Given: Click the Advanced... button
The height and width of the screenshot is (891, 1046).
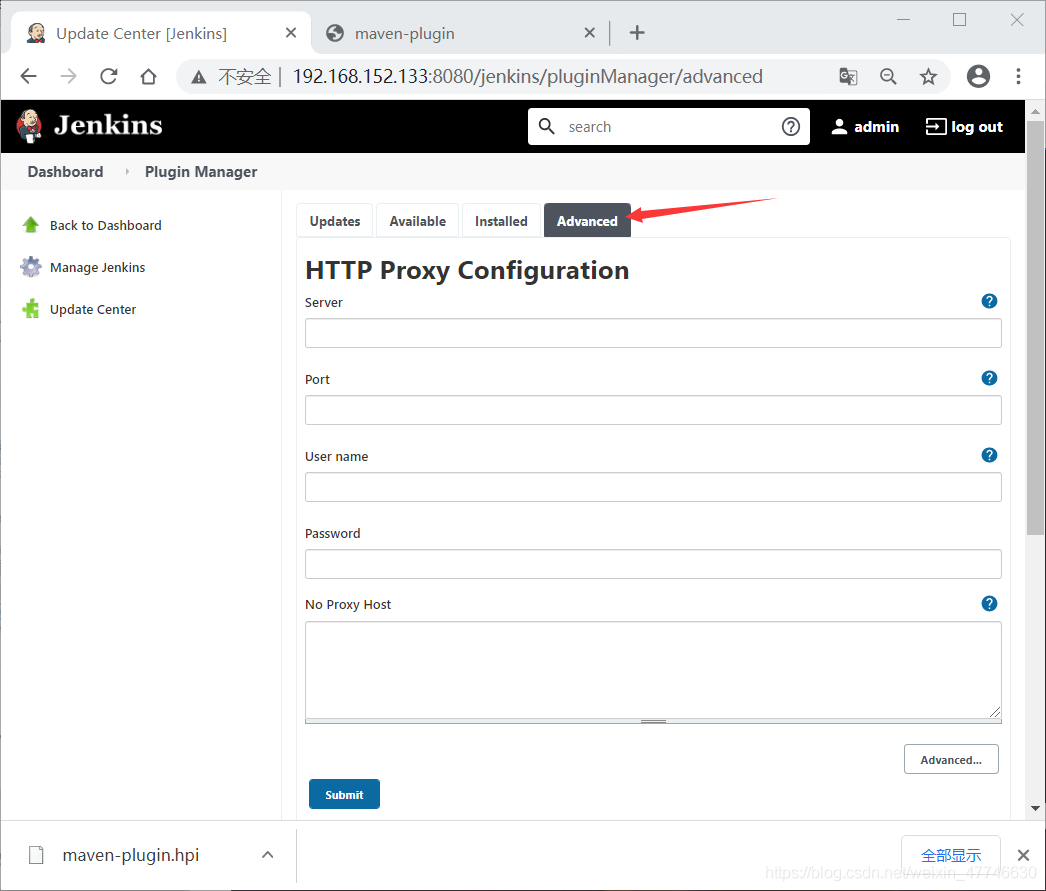Looking at the screenshot, I should 951,760.
